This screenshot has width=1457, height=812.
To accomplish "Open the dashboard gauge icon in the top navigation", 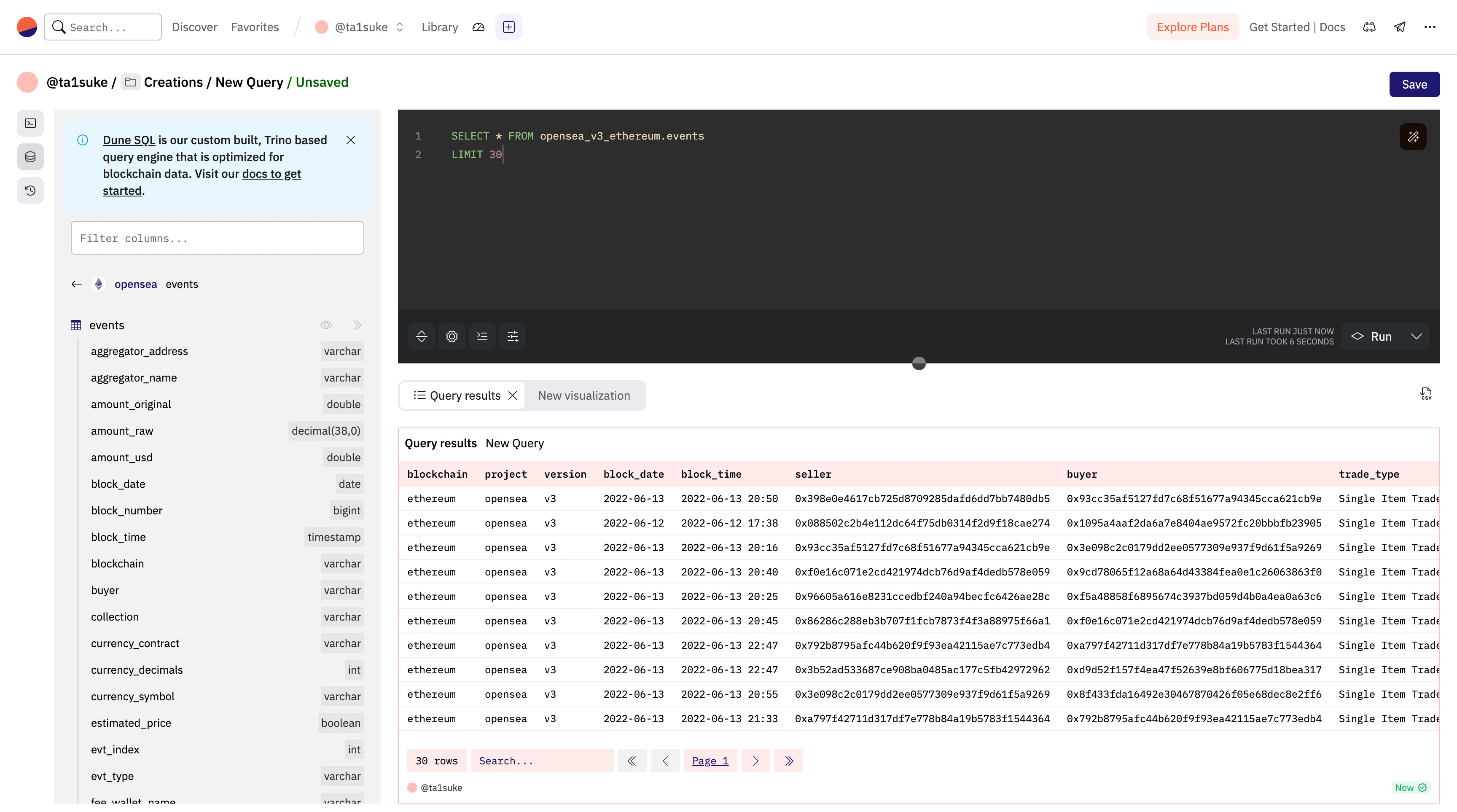I will click(x=478, y=27).
